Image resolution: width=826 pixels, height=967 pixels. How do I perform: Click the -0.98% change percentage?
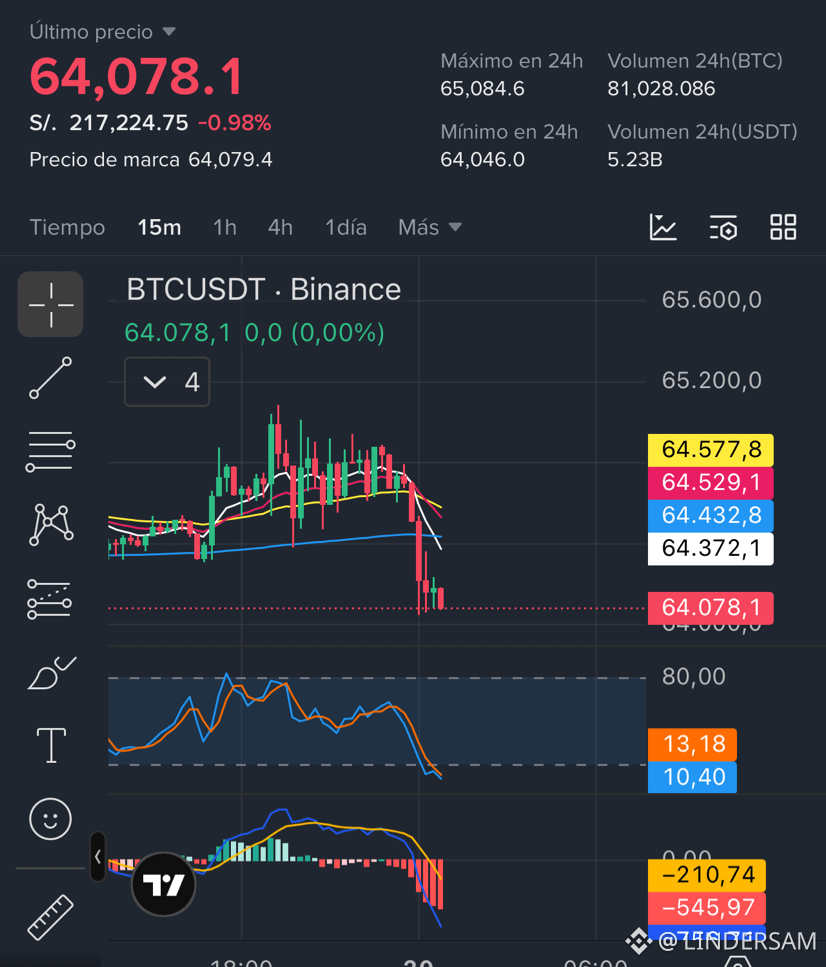(x=234, y=123)
